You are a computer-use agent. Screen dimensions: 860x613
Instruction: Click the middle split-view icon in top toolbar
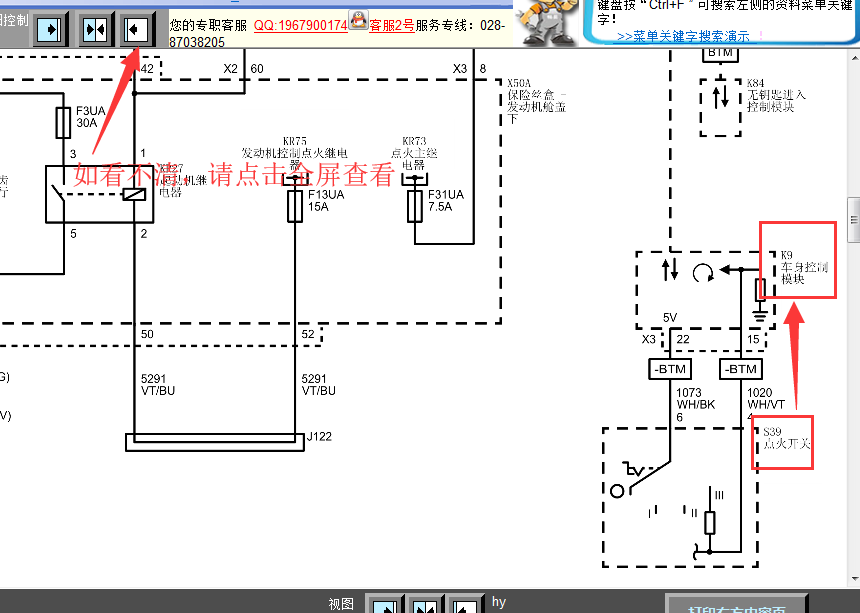pyautogui.click(x=94, y=29)
